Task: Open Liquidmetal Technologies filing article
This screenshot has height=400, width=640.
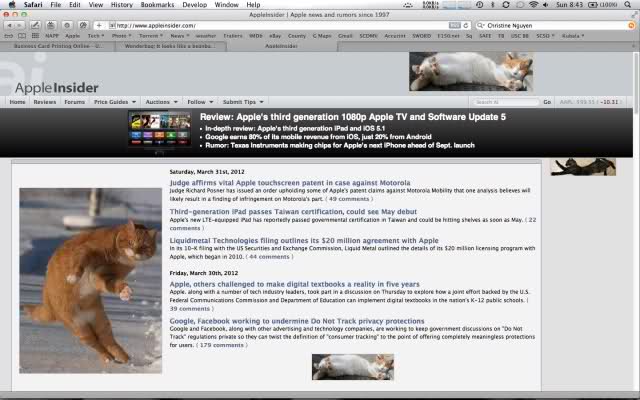Action: coord(304,240)
